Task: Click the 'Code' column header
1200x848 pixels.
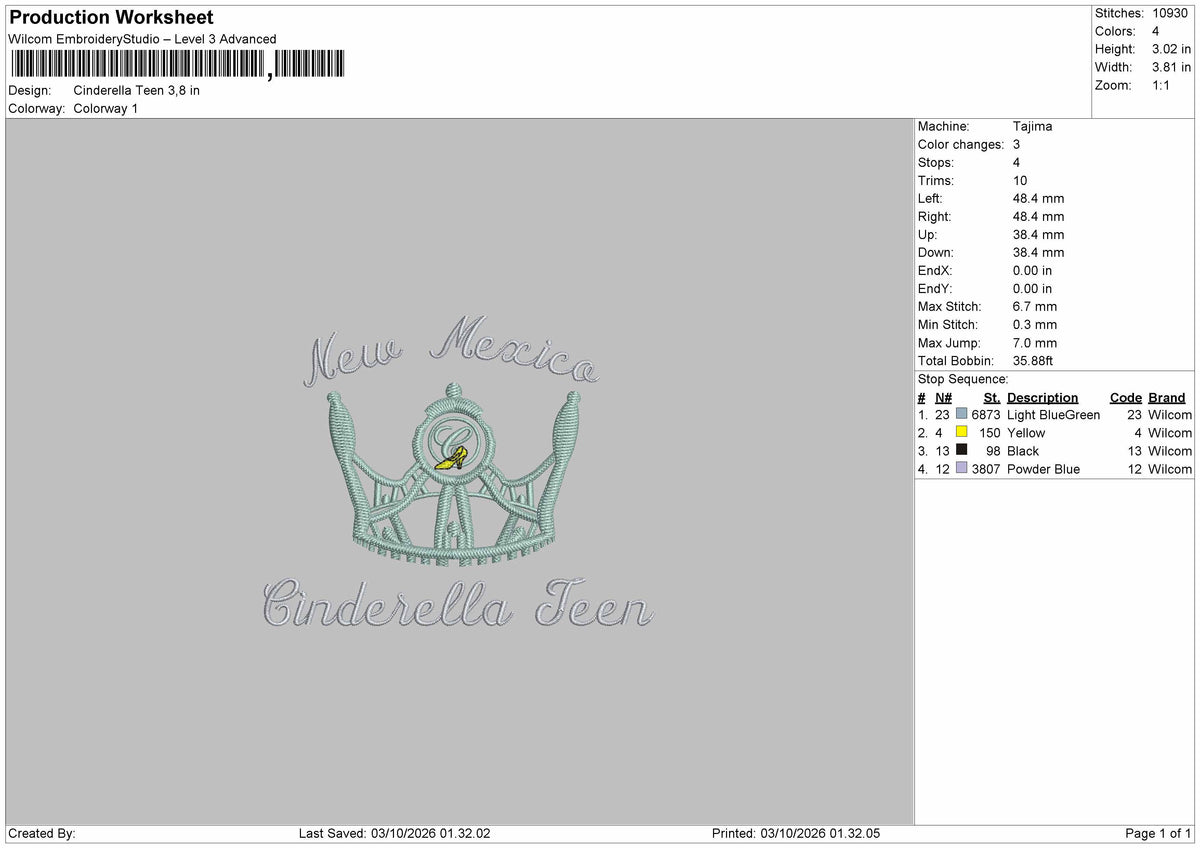Action: tap(1126, 397)
